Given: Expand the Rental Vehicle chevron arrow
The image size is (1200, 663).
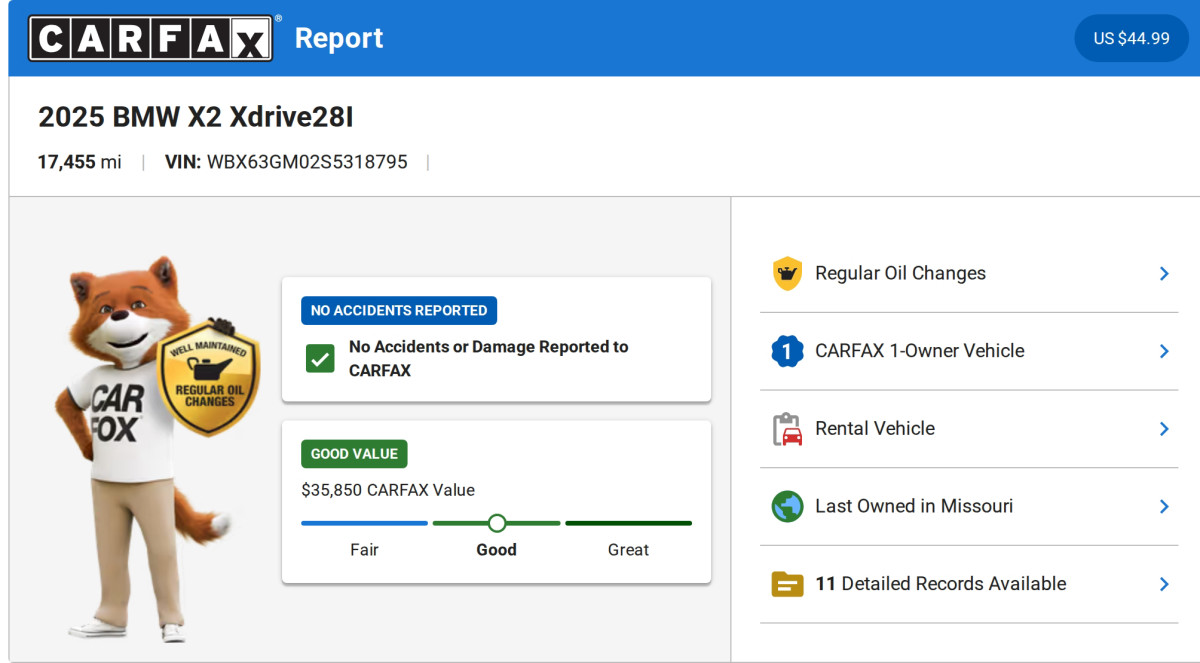Looking at the screenshot, I should 1164,429.
